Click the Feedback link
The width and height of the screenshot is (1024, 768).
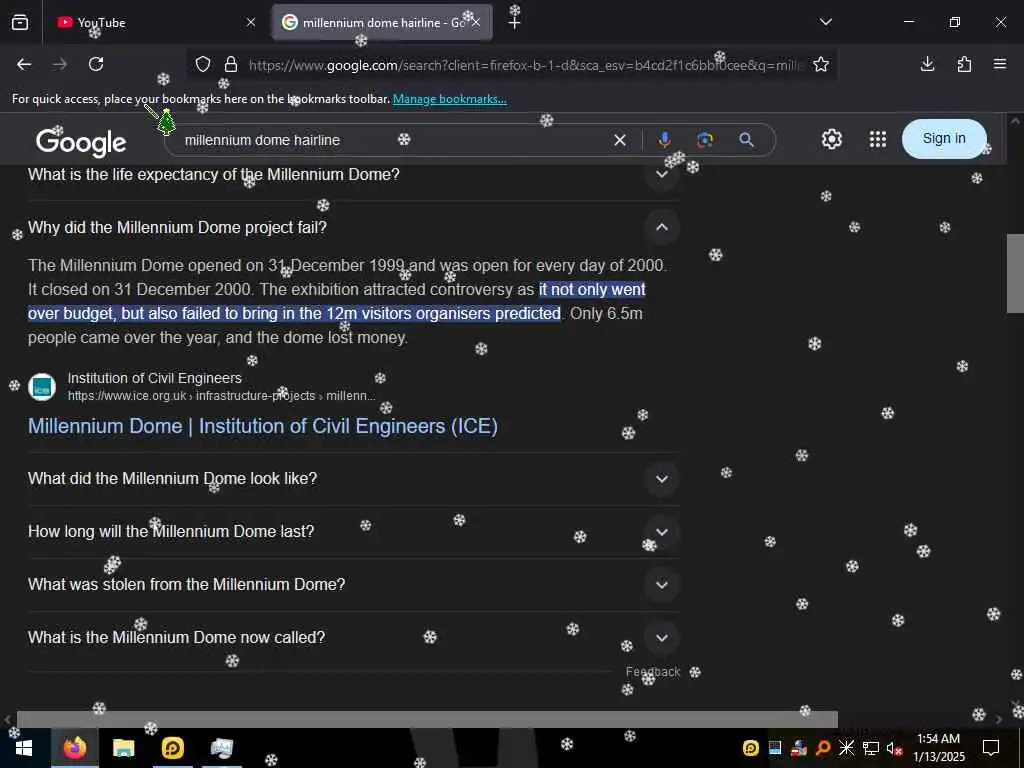[x=653, y=672]
